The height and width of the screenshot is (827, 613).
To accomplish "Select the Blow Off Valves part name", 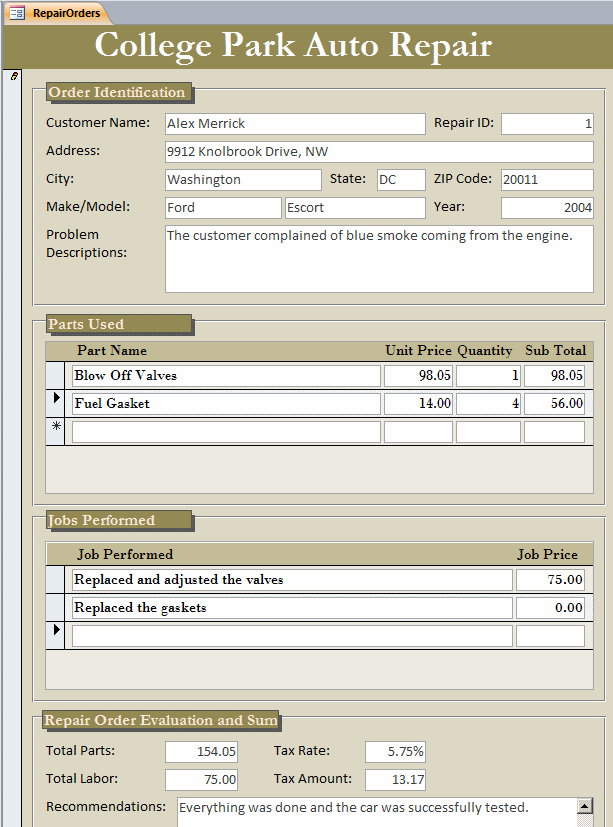I will click(226, 376).
